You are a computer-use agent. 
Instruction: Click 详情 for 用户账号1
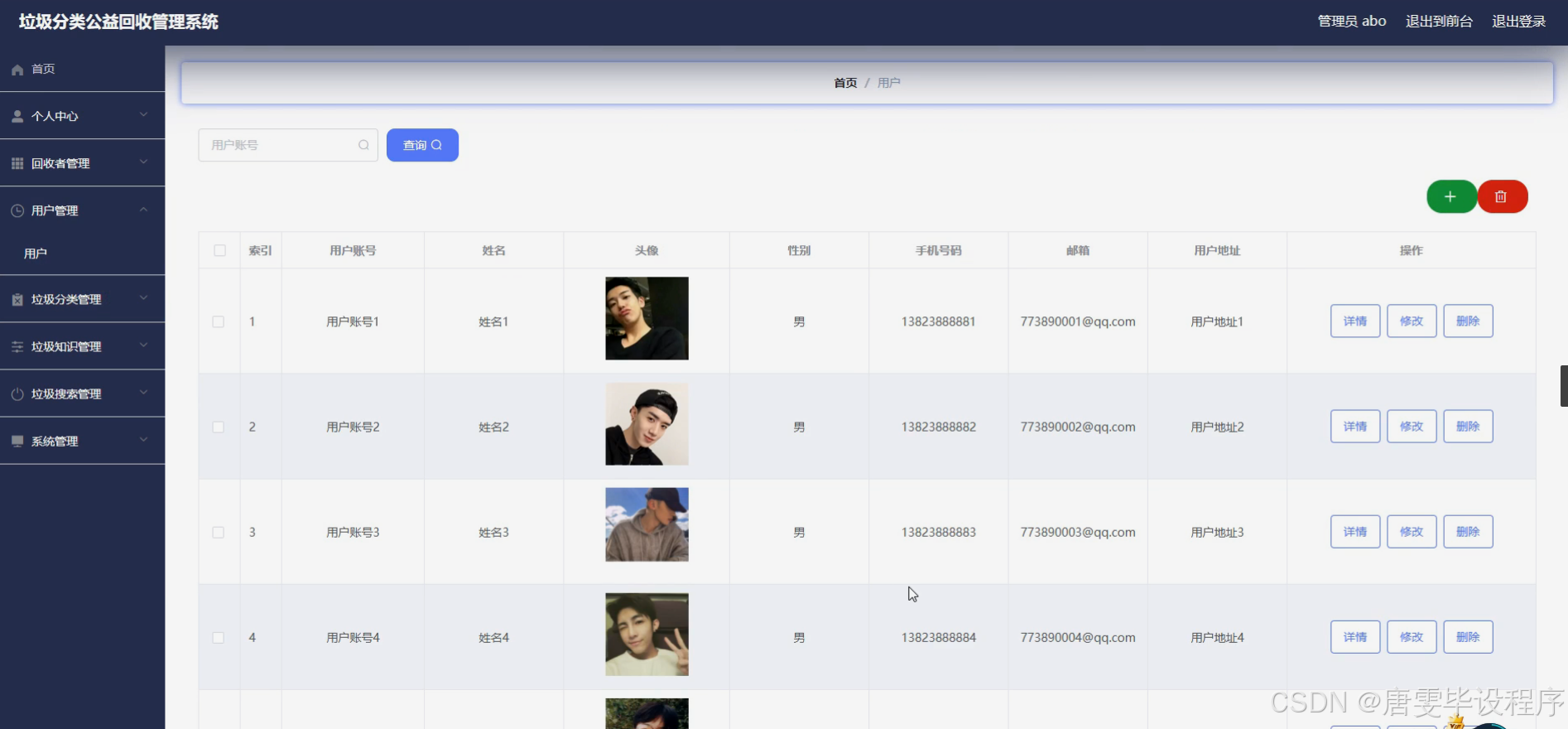[x=1355, y=321]
